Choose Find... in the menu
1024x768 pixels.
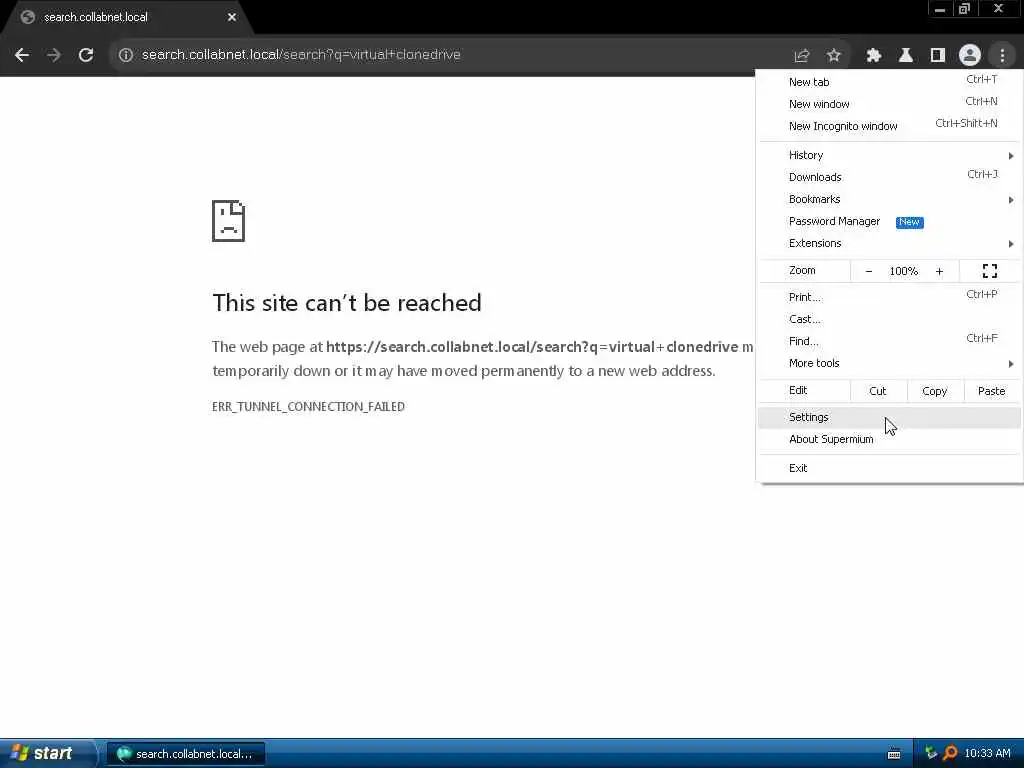coord(889,341)
